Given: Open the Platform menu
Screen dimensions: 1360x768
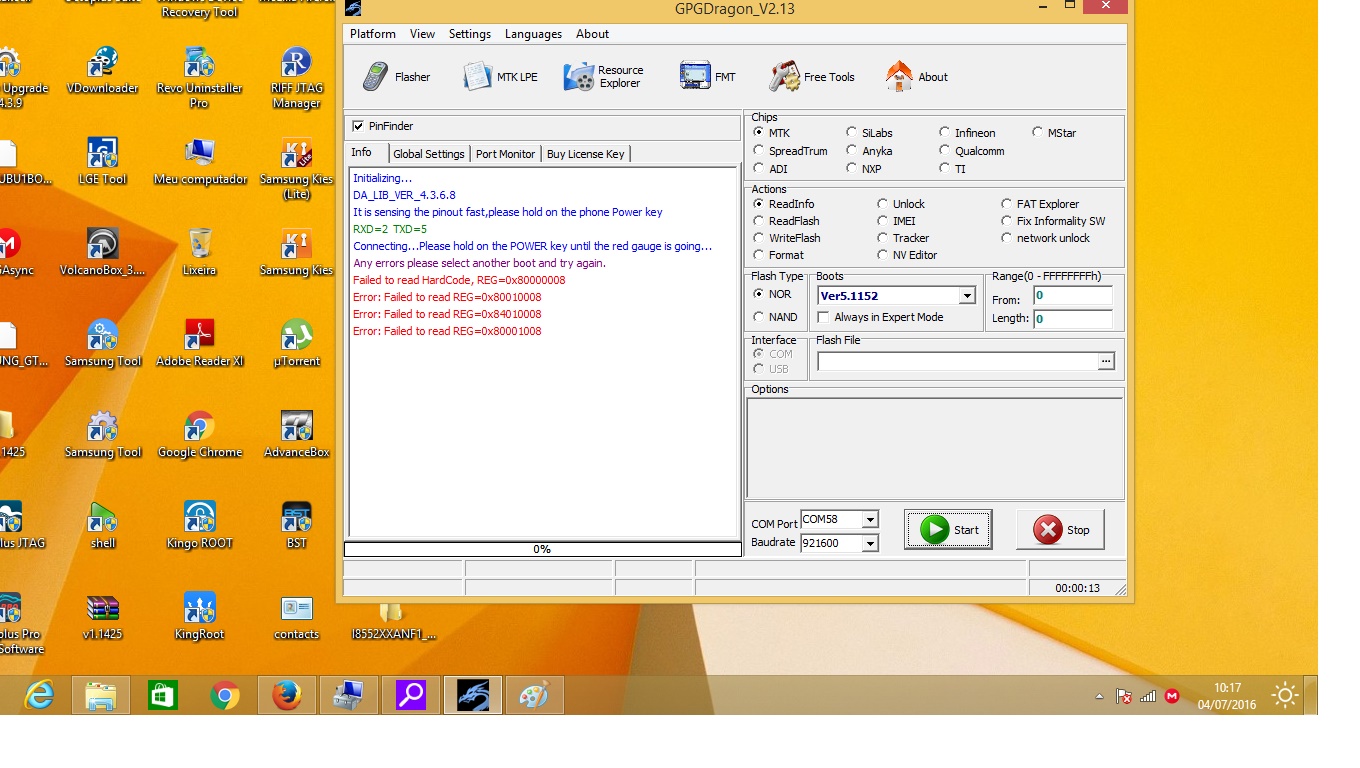Looking at the screenshot, I should coord(373,34).
